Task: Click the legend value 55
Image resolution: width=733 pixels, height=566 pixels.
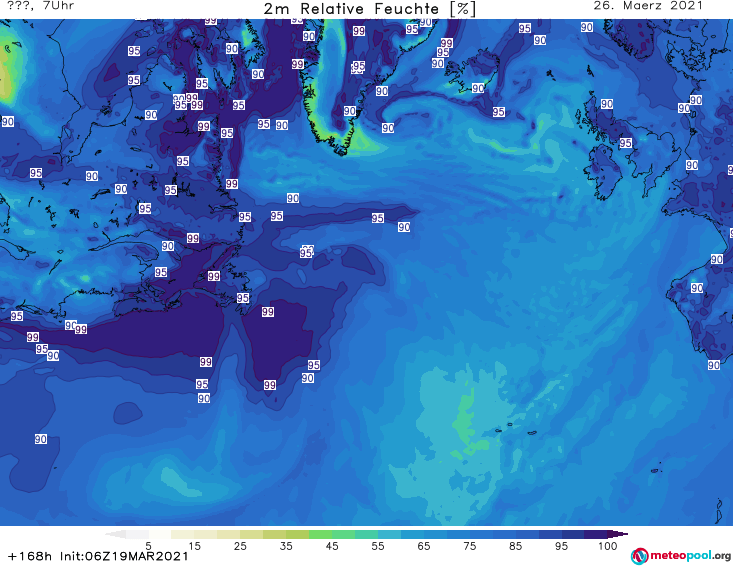Action: coord(378,546)
